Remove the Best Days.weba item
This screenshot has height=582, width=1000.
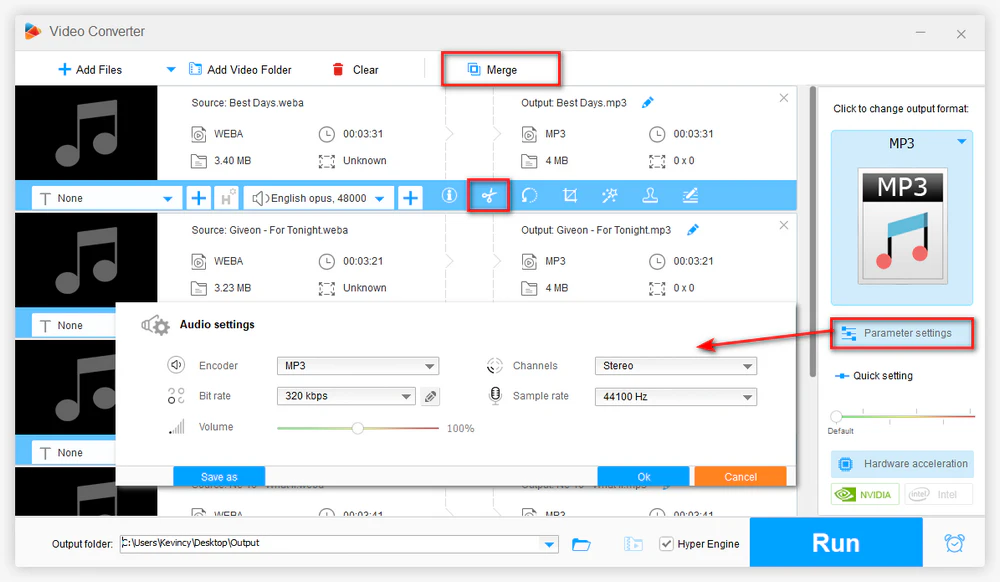784,98
